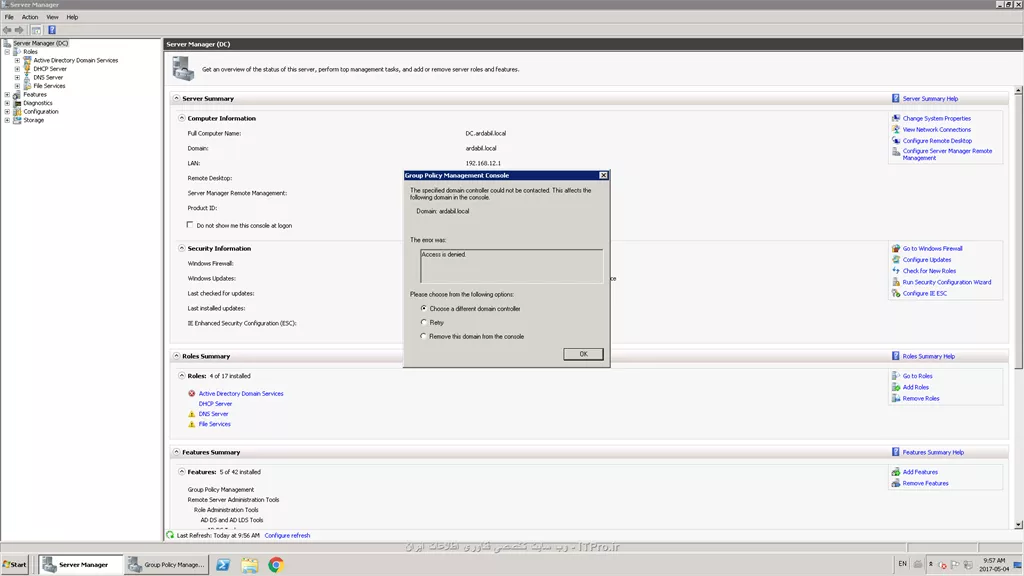Click the Add Roles icon
The image size is (1024, 576).
[896, 387]
